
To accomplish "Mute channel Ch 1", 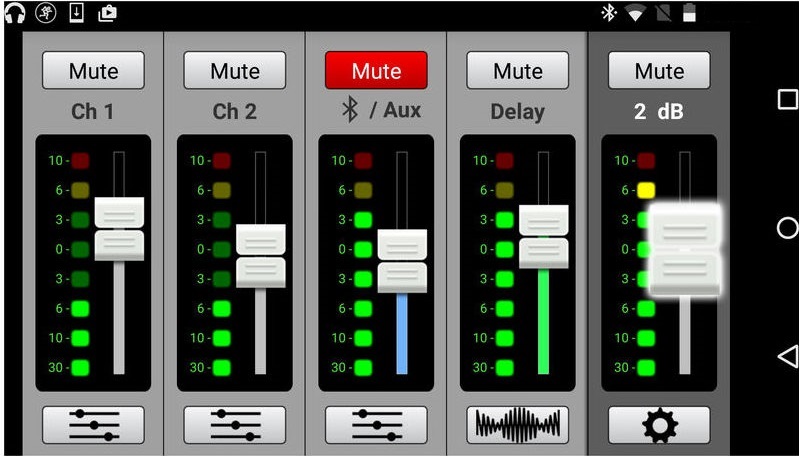I will pyautogui.click(x=93, y=70).
